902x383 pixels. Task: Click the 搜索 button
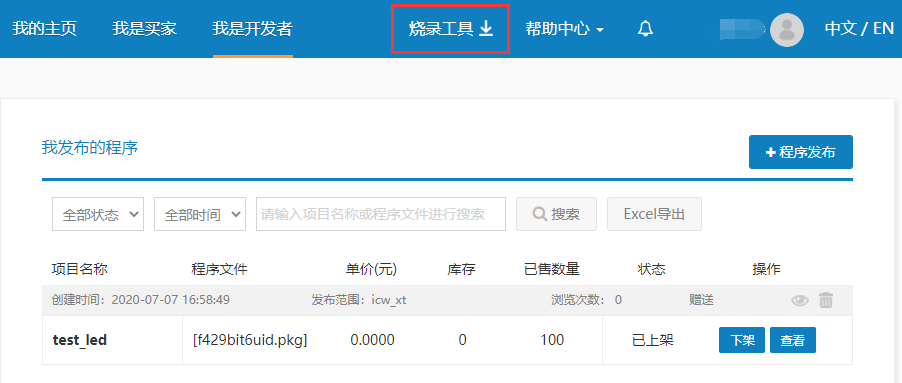556,215
